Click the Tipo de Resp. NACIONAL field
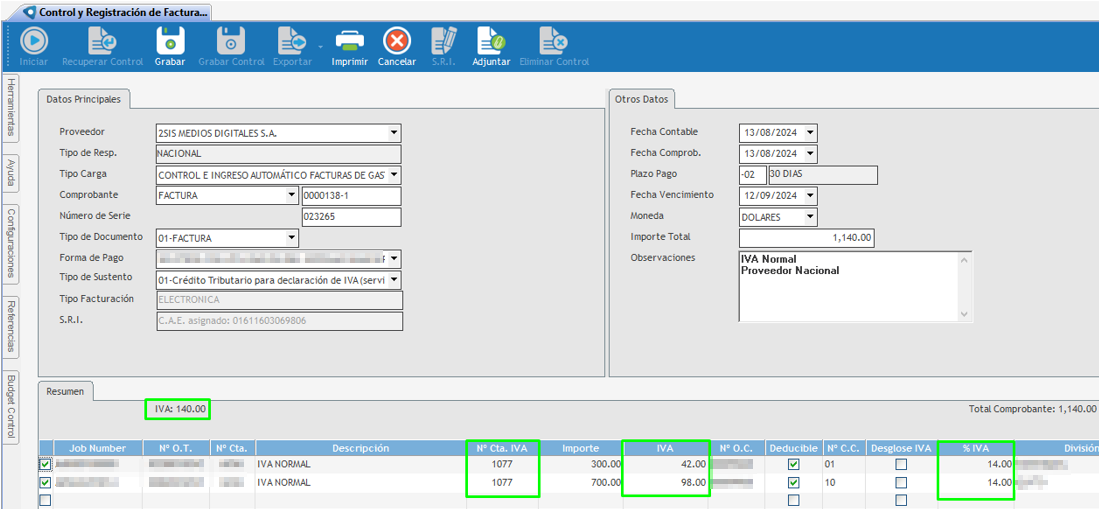This screenshot has height=509, width=1099. [x=278, y=154]
